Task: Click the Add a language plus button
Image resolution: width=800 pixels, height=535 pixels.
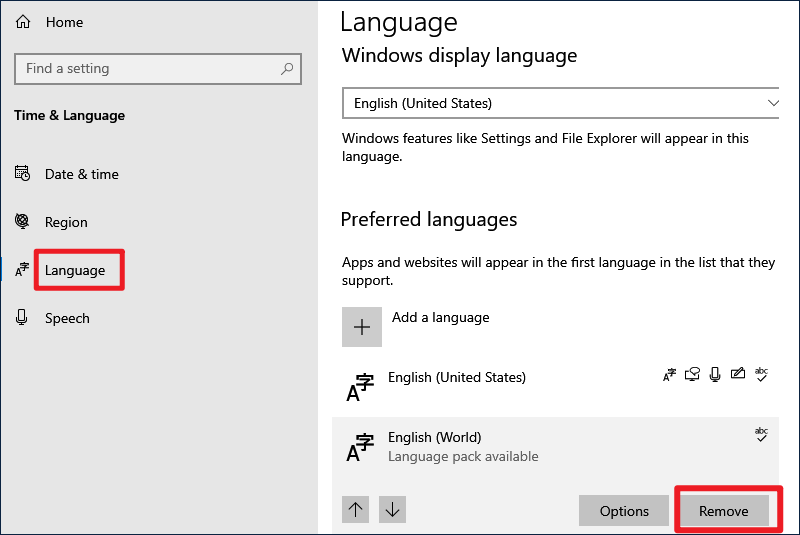Action: [x=362, y=327]
